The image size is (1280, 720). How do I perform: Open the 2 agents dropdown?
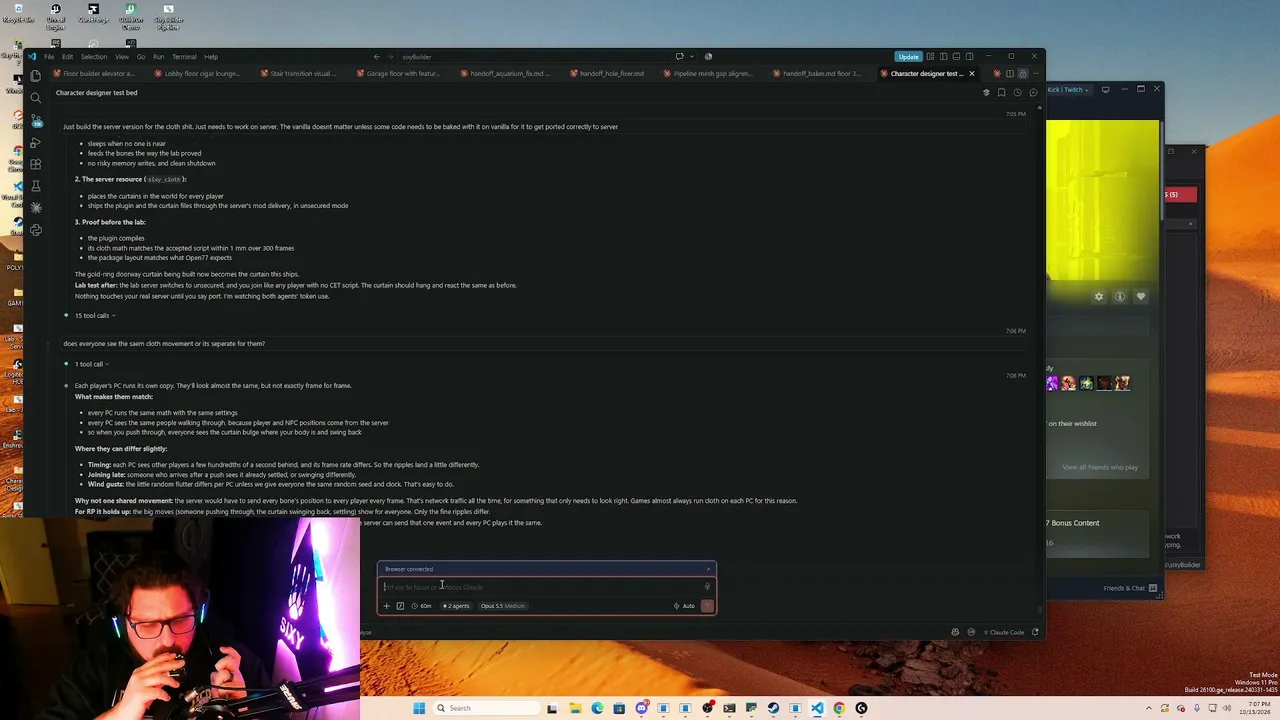(x=456, y=606)
